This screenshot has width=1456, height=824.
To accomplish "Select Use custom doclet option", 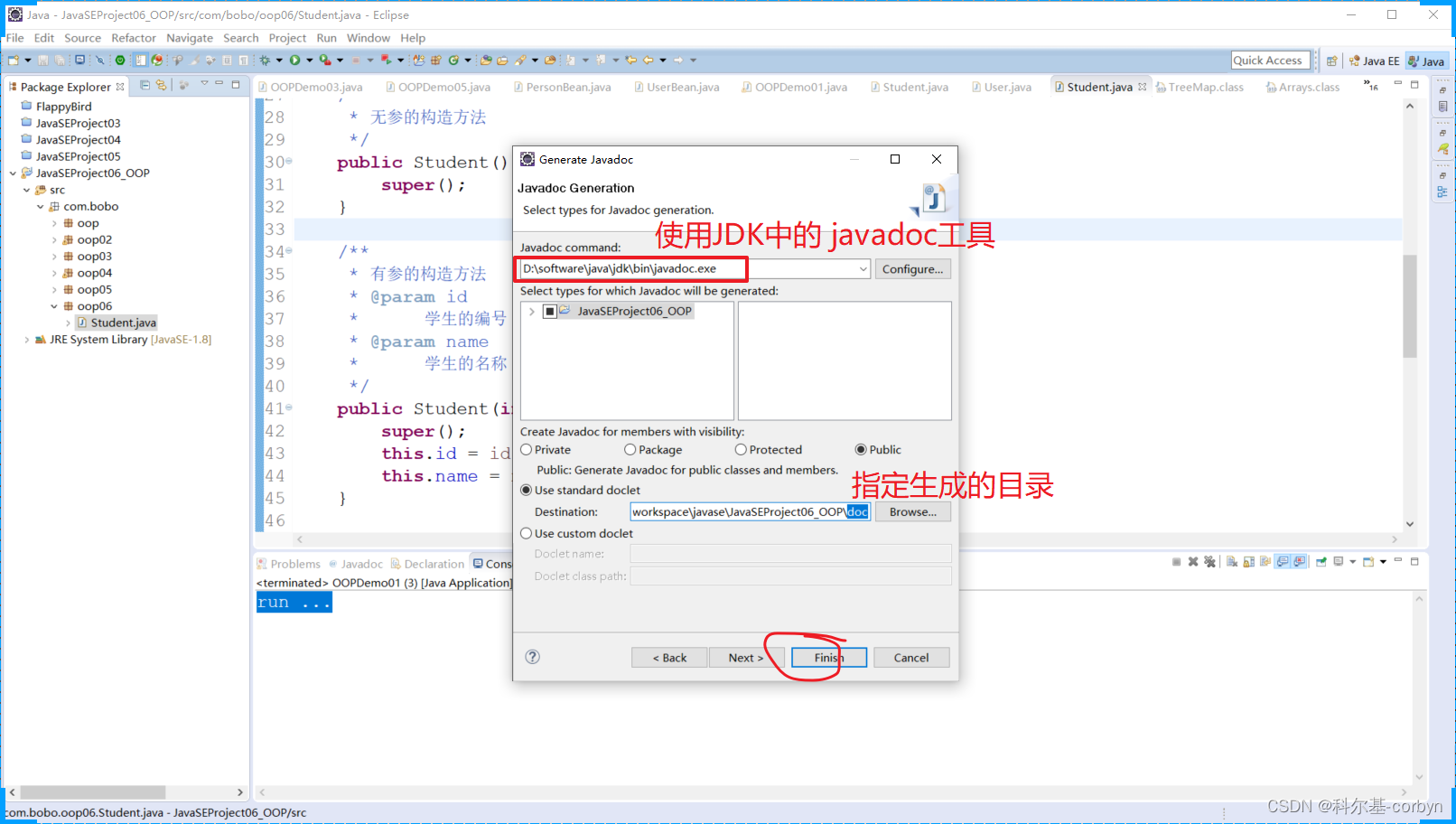I will 527,534.
